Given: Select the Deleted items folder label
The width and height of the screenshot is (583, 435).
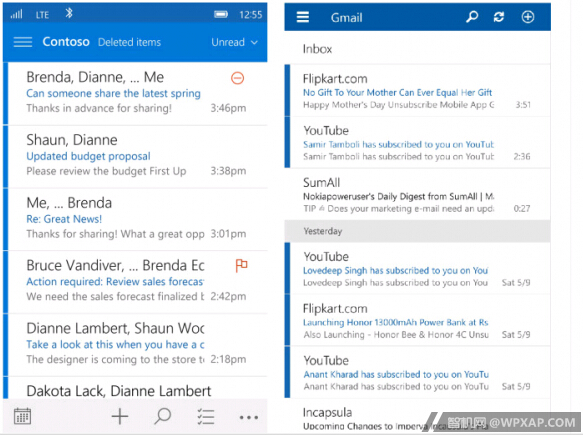Looking at the screenshot, I should click(x=129, y=42).
